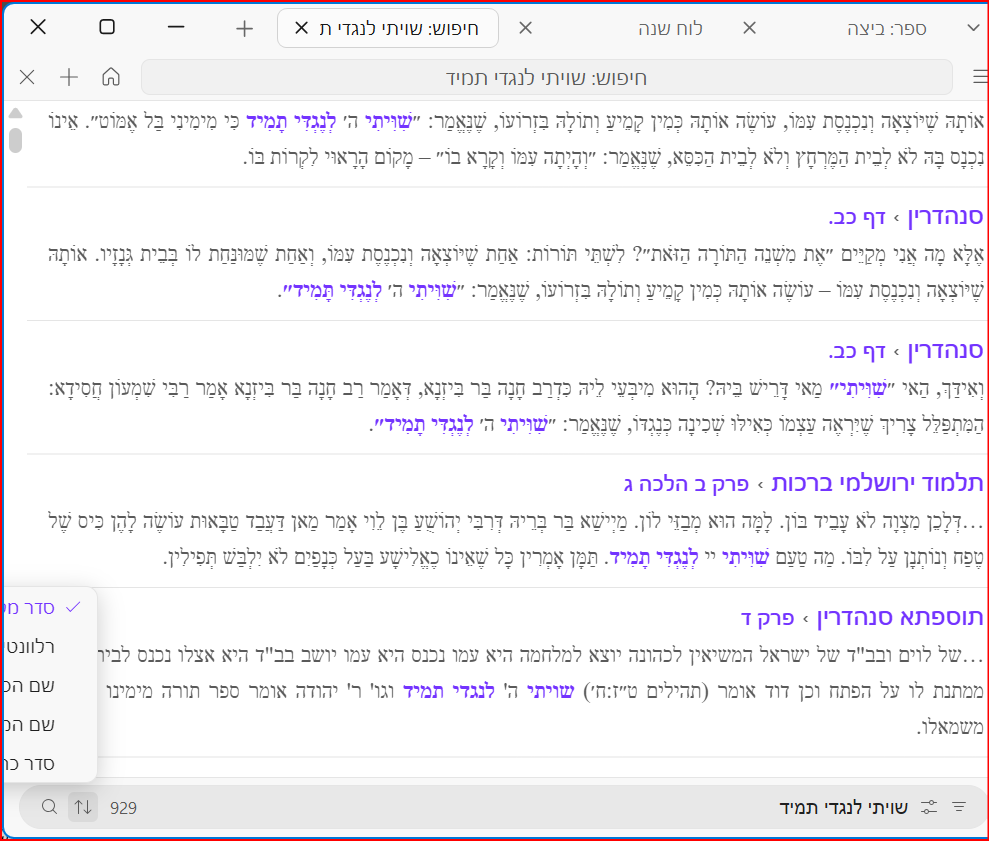Click the scrollbar up arrow

(x=16, y=114)
